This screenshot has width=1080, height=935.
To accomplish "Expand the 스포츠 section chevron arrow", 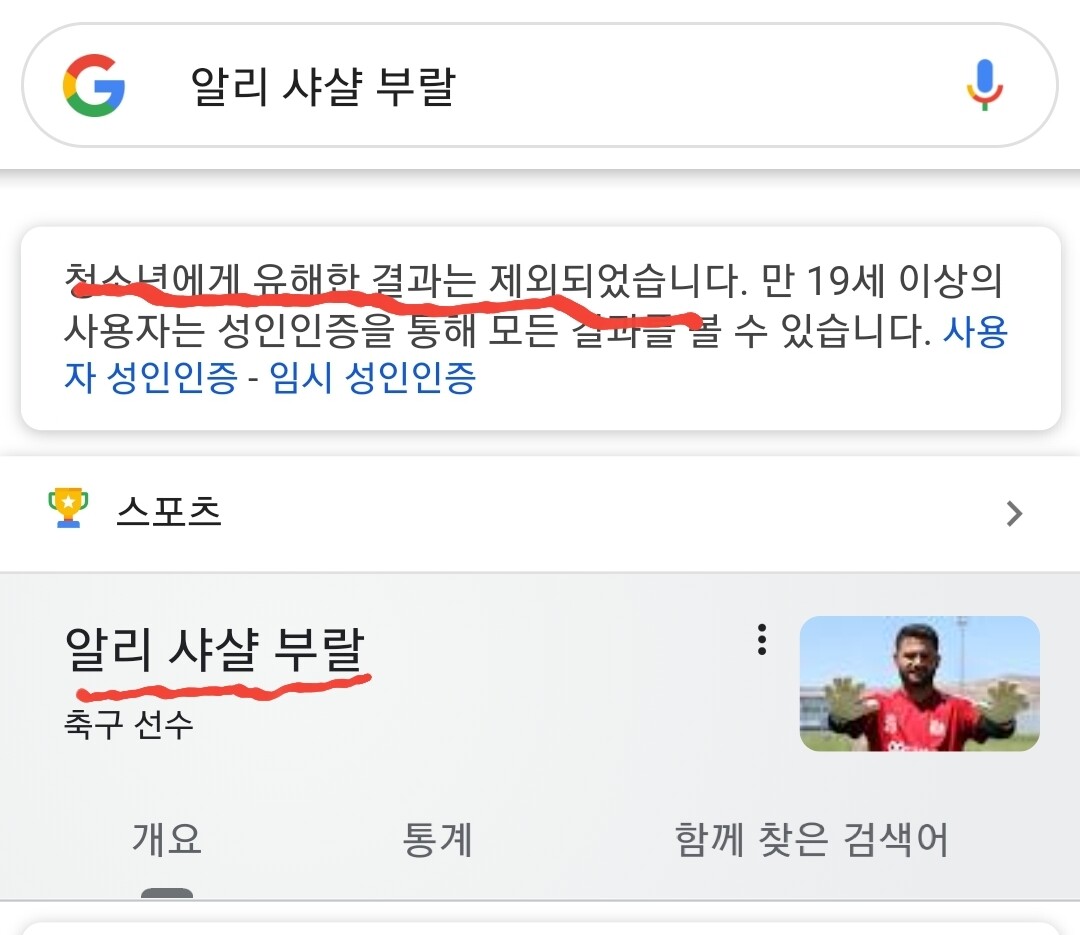I will [1014, 513].
